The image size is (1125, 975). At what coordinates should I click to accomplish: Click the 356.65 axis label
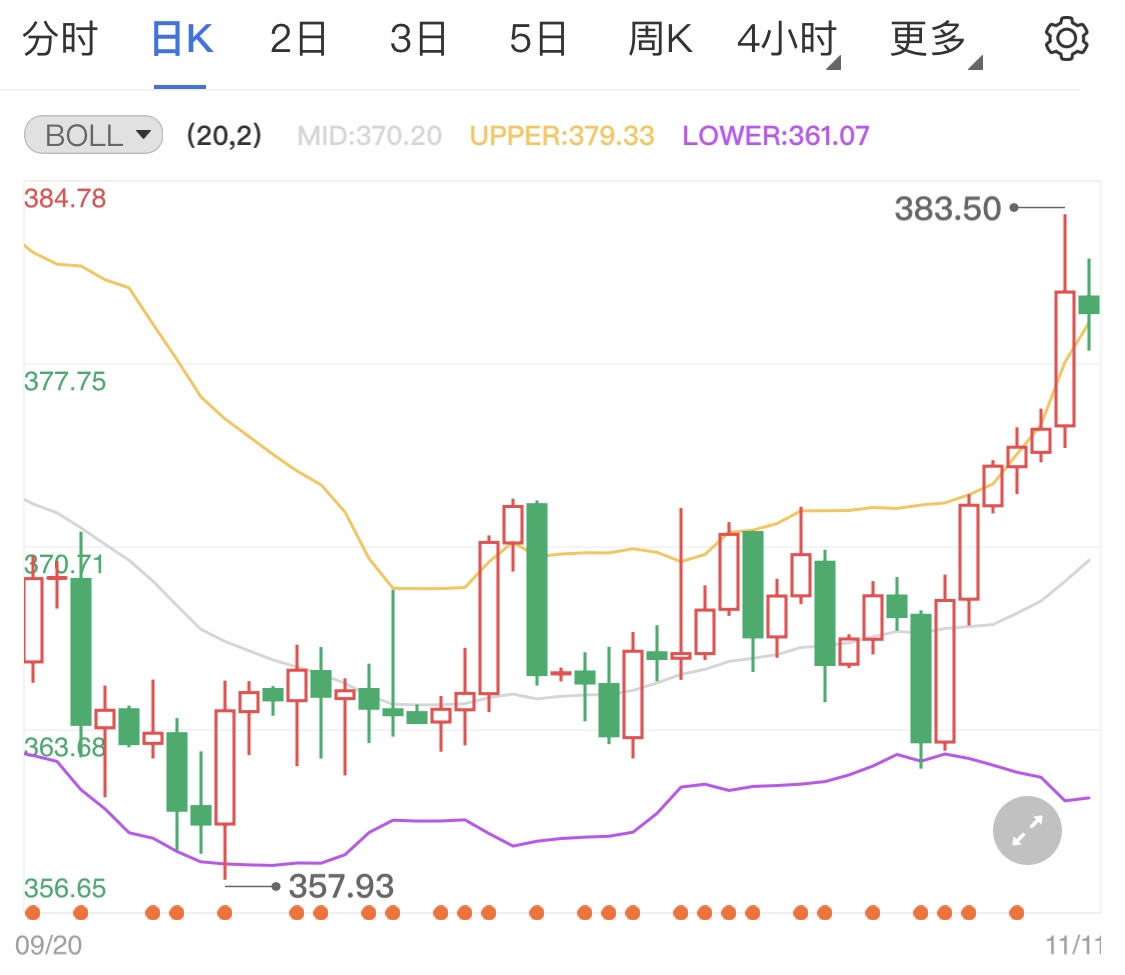tap(65, 888)
